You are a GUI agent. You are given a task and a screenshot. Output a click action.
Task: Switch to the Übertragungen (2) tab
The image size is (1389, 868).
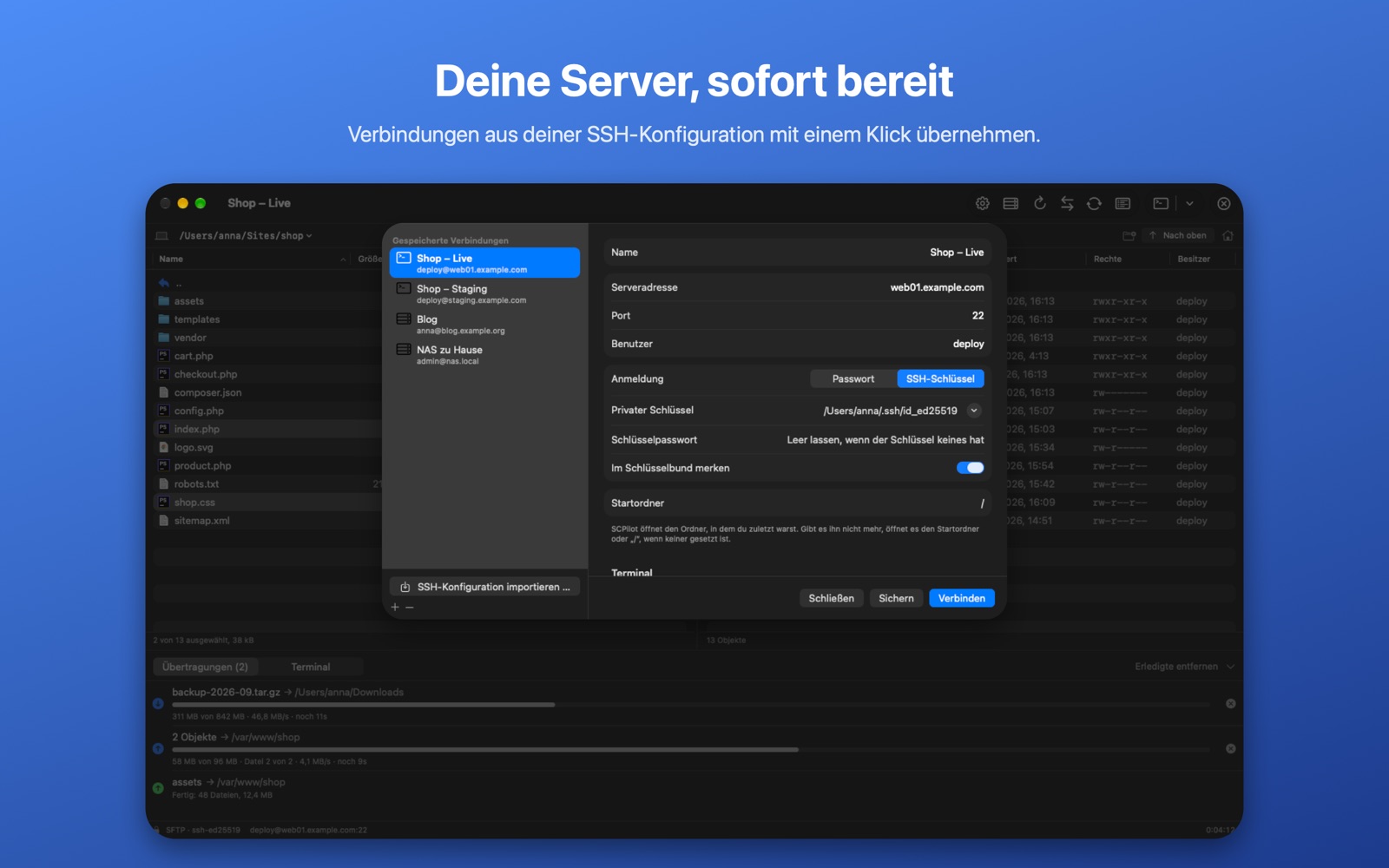(205, 667)
